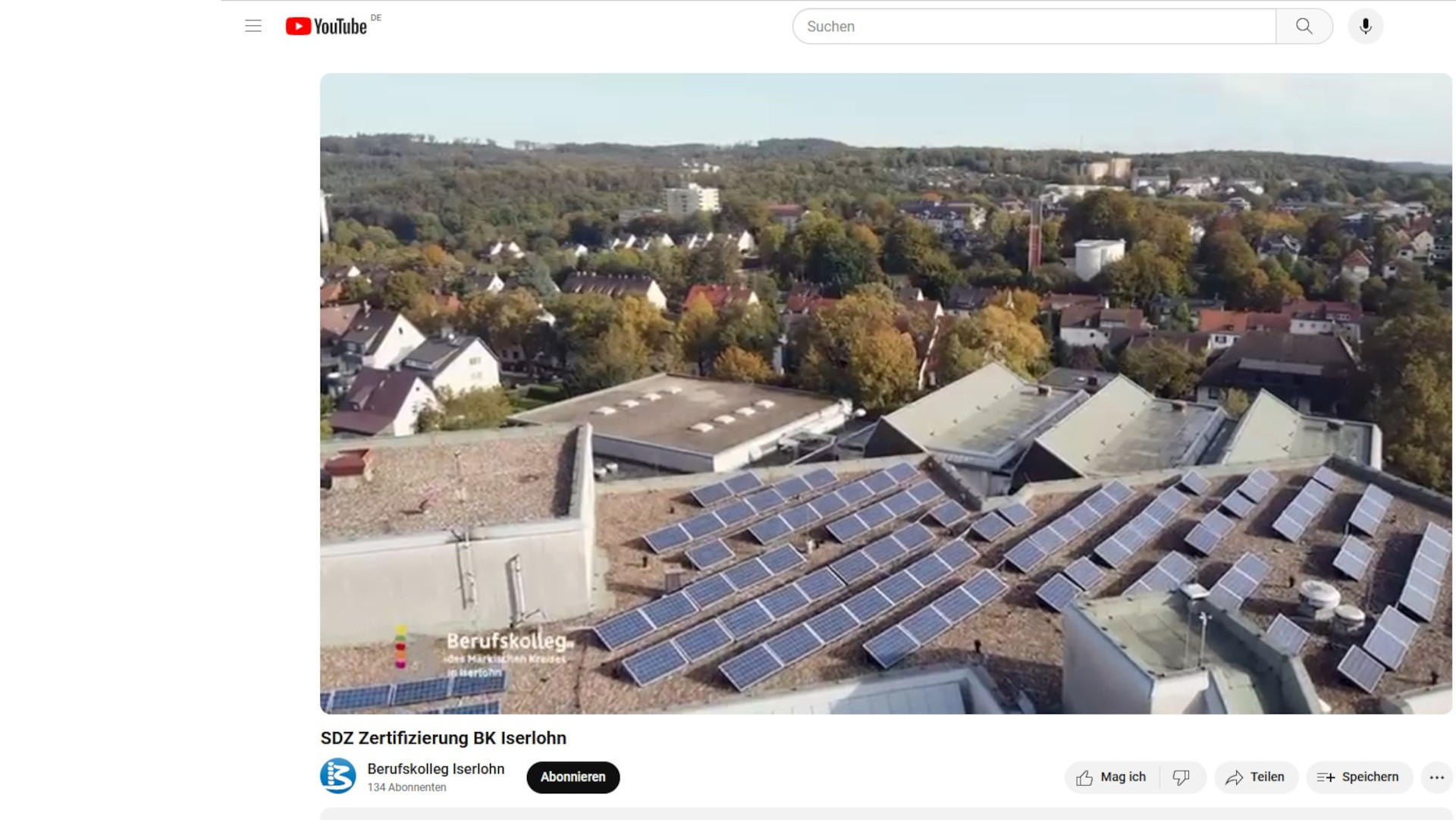Click the YouTube logo to go home
Viewport: 1456px width, 820px height.
pos(327,27)
